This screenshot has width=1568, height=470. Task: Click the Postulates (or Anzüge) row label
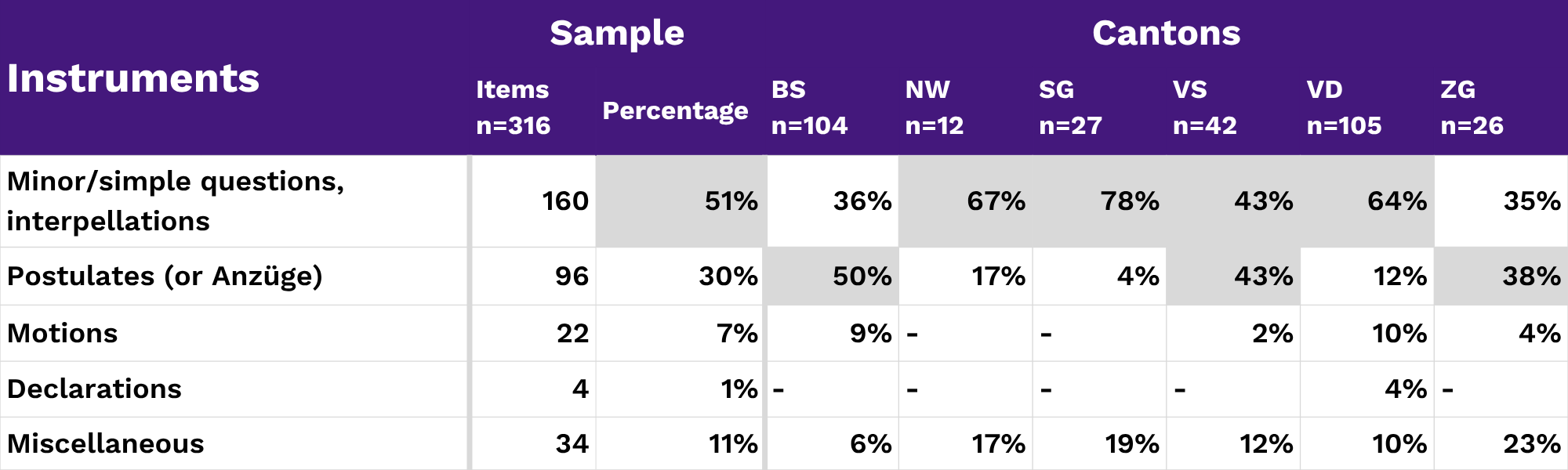tap(165, 277)
